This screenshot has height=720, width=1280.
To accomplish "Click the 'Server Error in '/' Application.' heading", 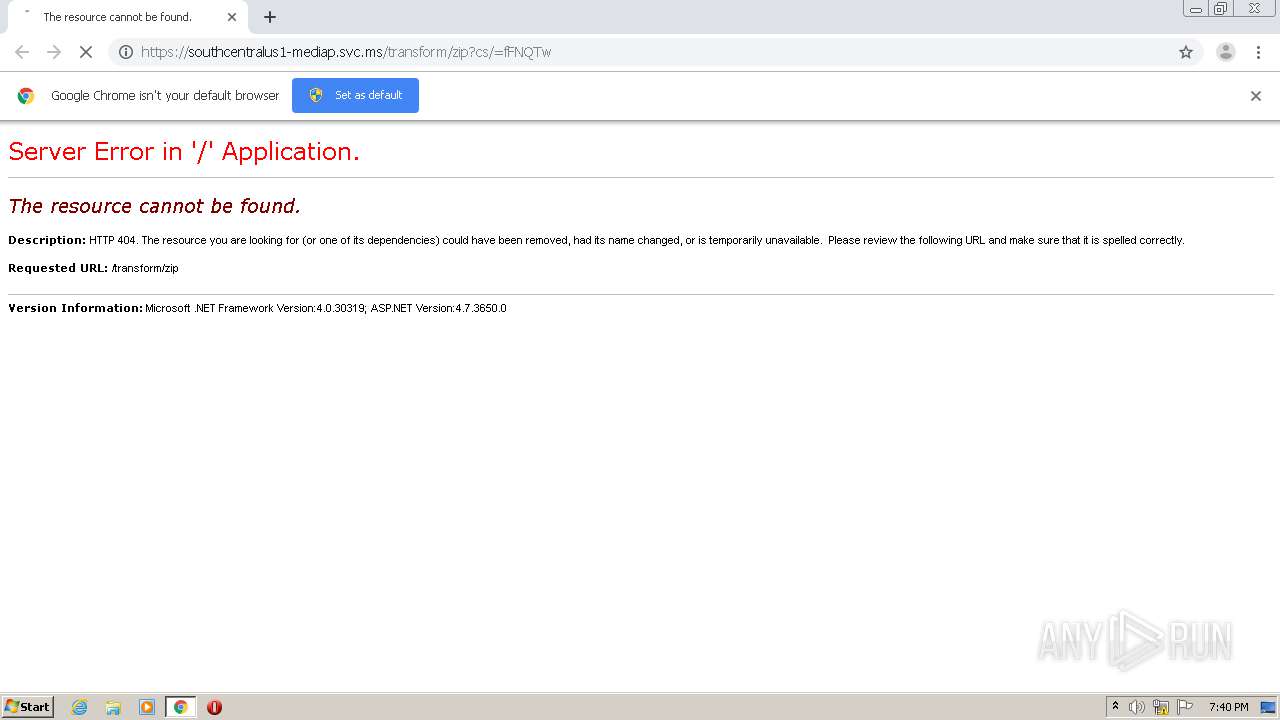I will click(x=184, y=151).
